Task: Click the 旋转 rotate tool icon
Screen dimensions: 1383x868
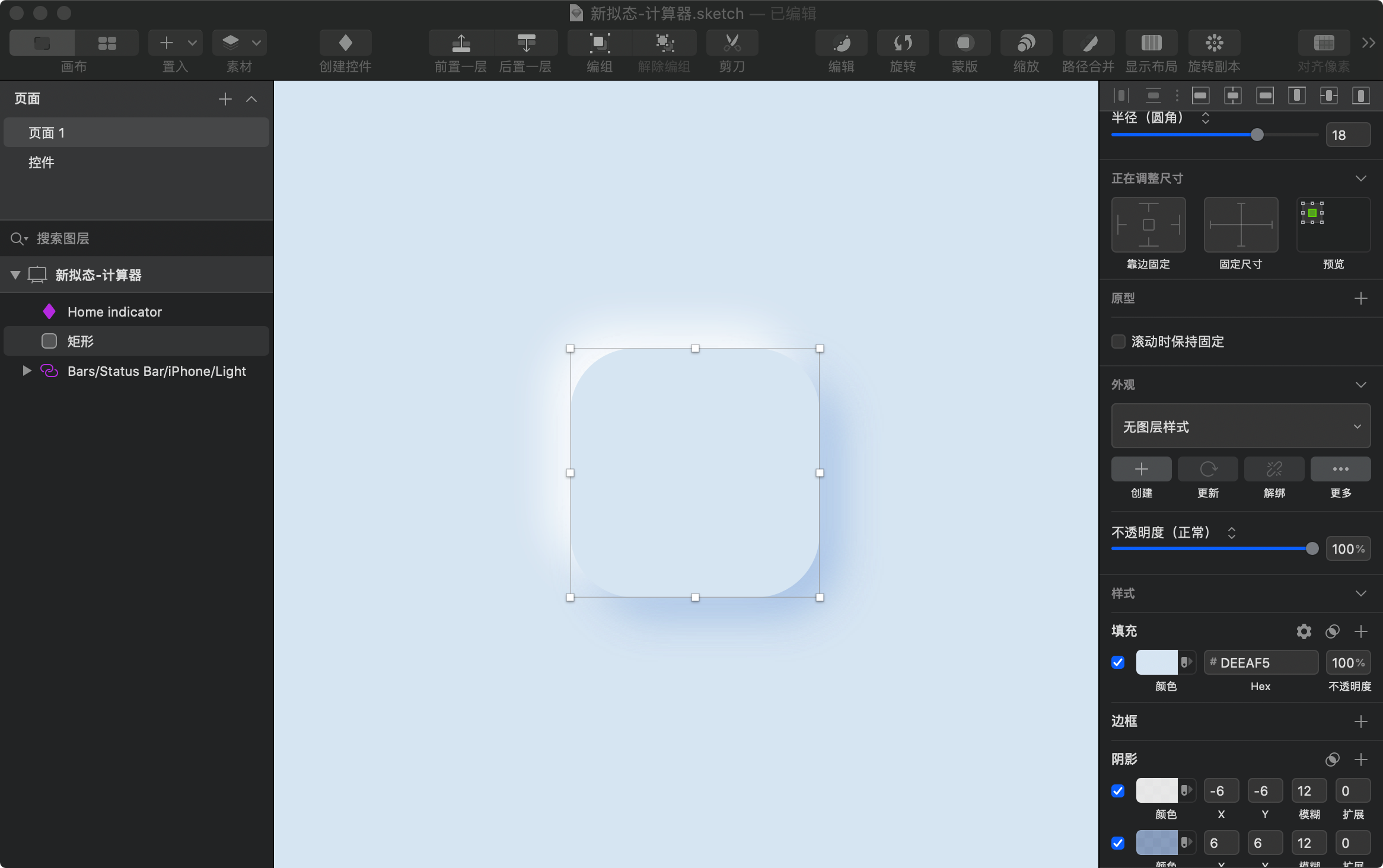Action: (903, 43)
